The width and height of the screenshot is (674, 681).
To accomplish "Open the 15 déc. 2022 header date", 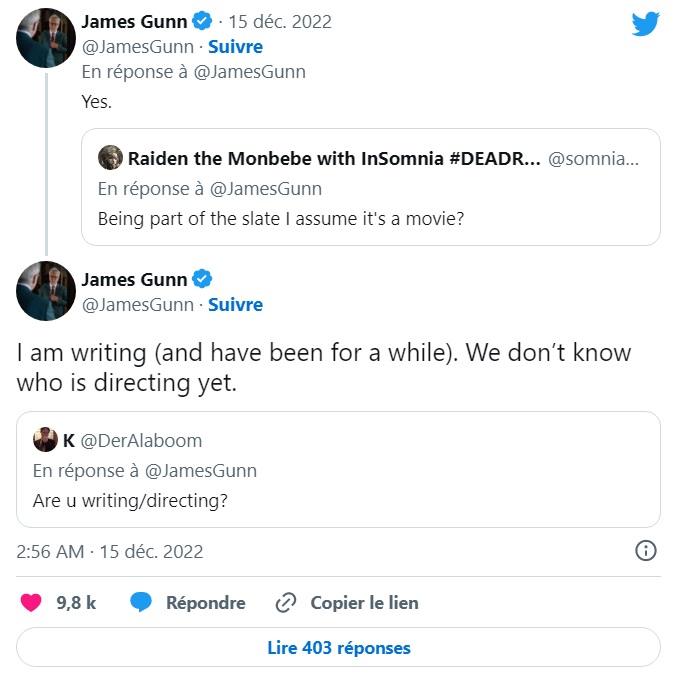I will point(280,22).
